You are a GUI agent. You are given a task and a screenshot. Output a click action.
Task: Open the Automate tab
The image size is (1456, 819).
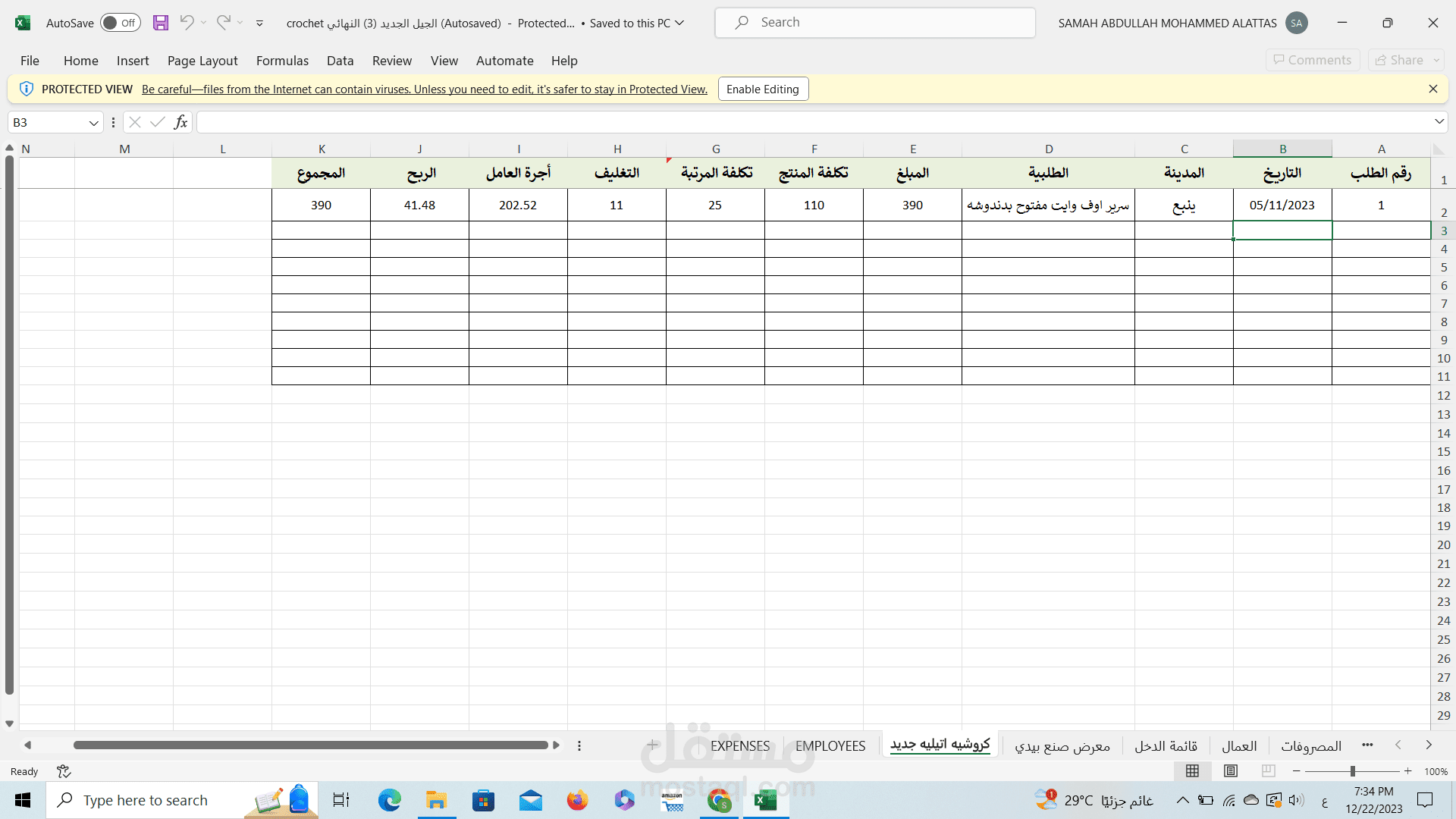(x=505, y=61)
